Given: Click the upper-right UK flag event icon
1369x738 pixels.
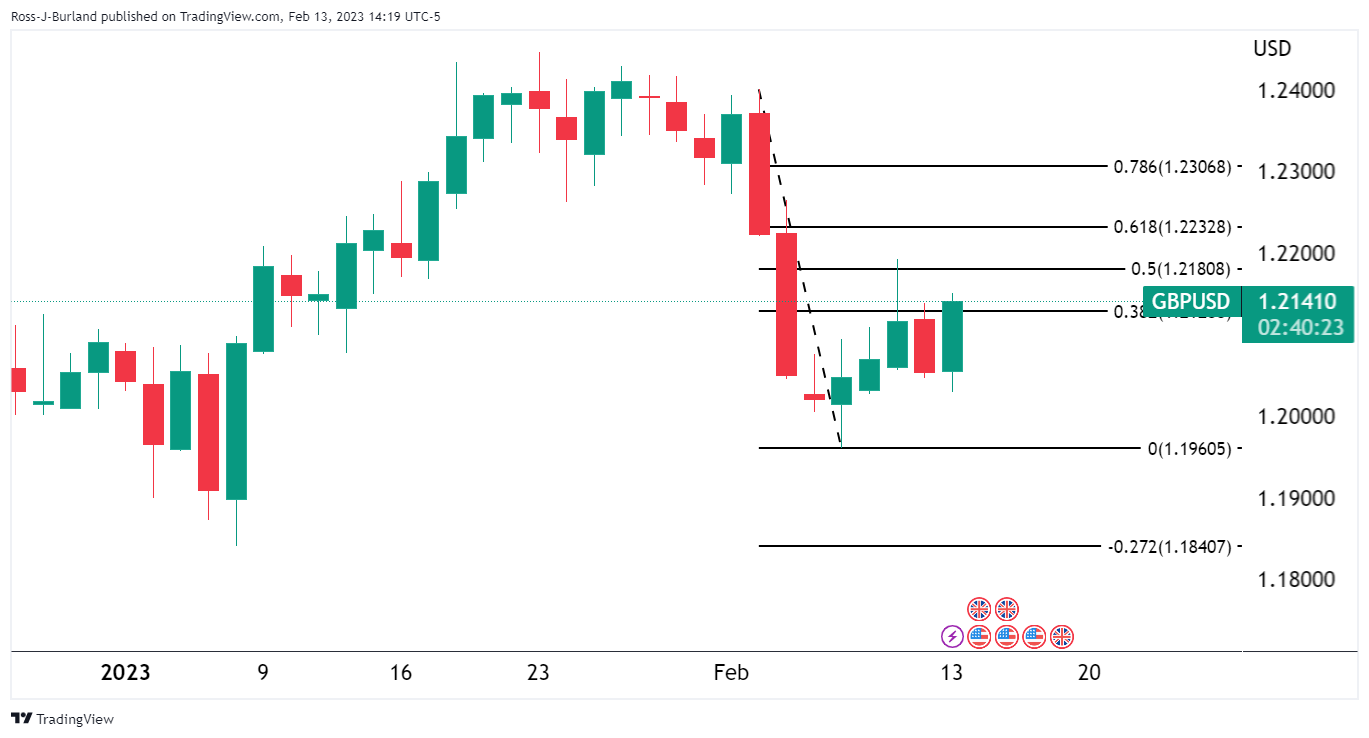Looking at the screenshot, I should [x=1006, y=609].
